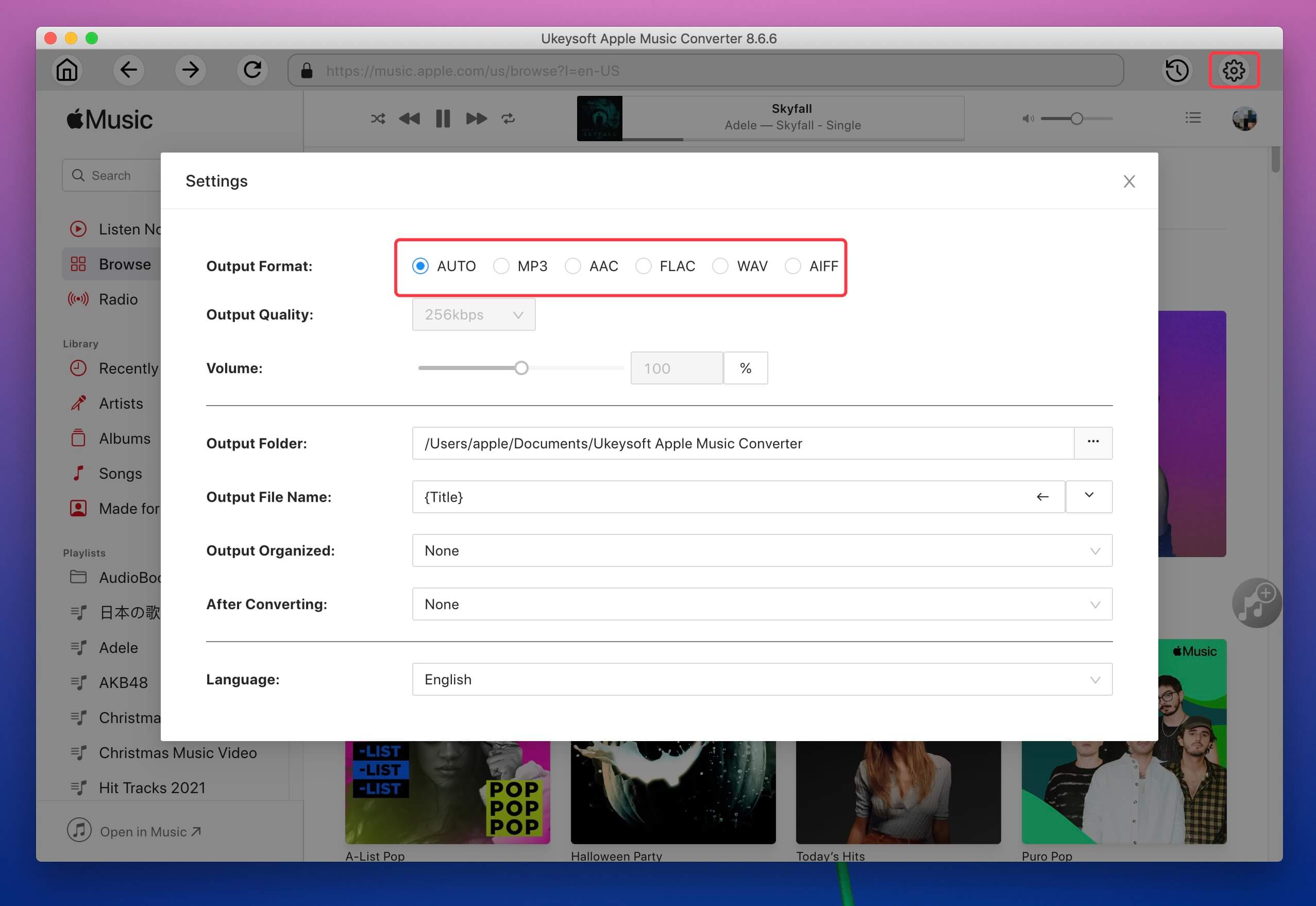Image resolution: width=1316 pixels, height=906 pixels.
Task: Click the queue/playlist icon
Action: click(x=1192, y=118)
